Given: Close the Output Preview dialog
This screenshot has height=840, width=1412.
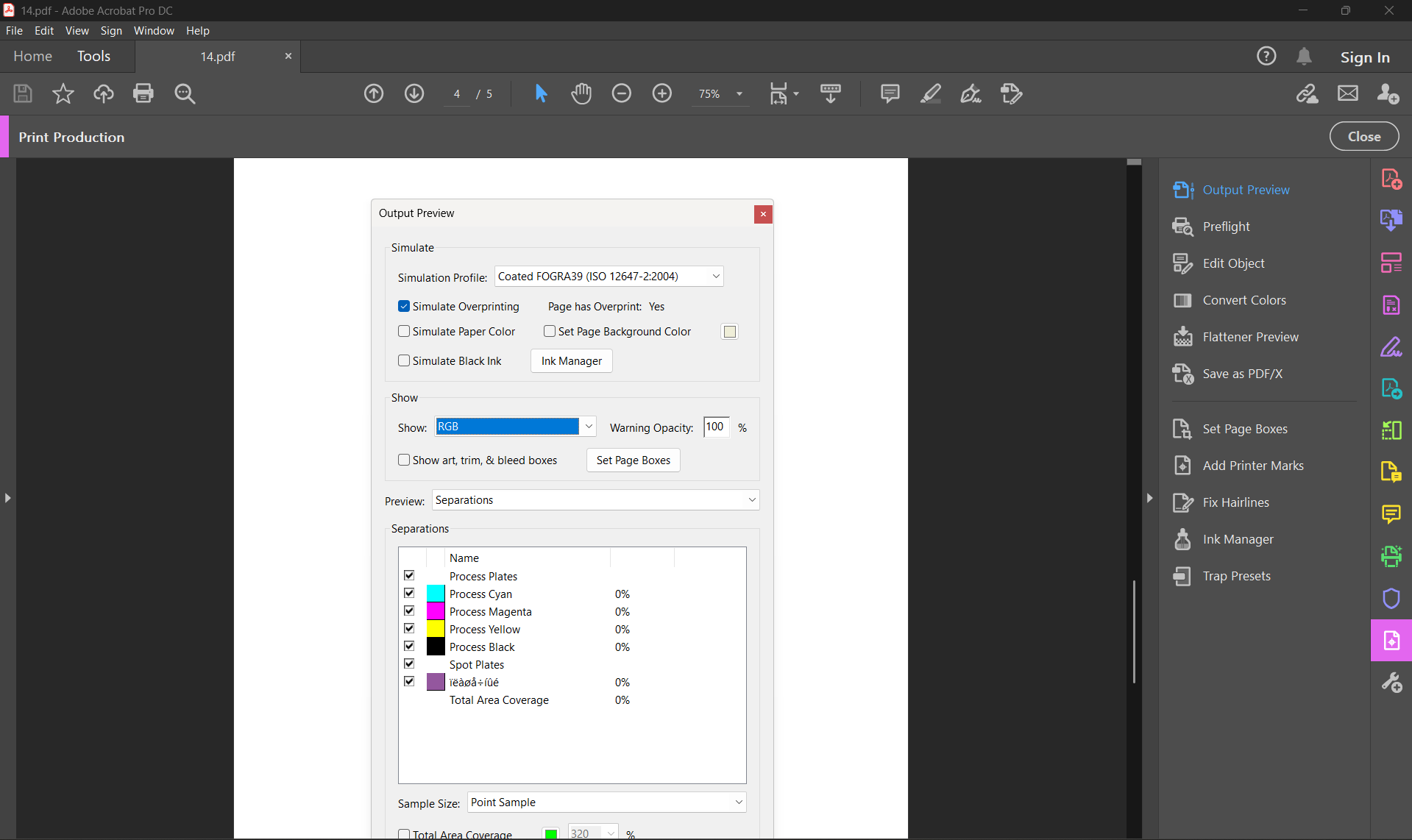Looking at the screenshot, I should point(763,214).
